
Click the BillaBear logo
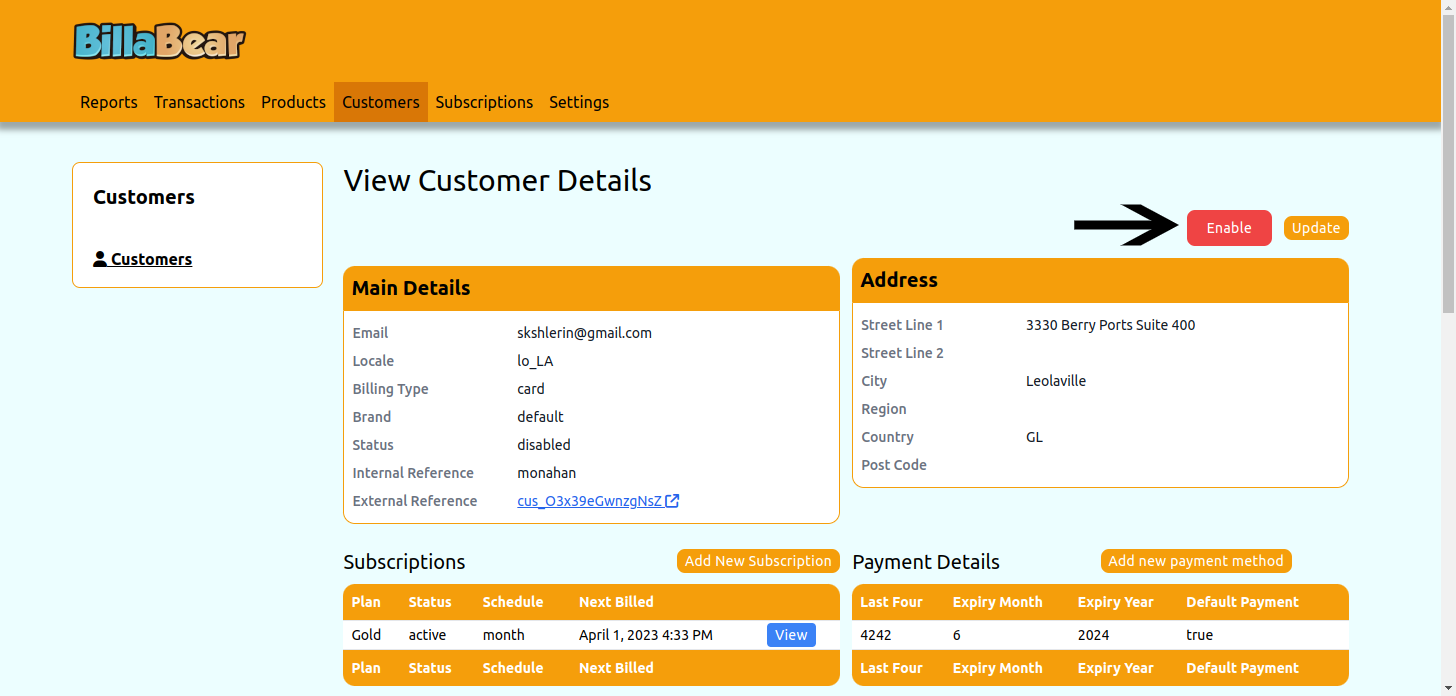[x=160, y=41]
